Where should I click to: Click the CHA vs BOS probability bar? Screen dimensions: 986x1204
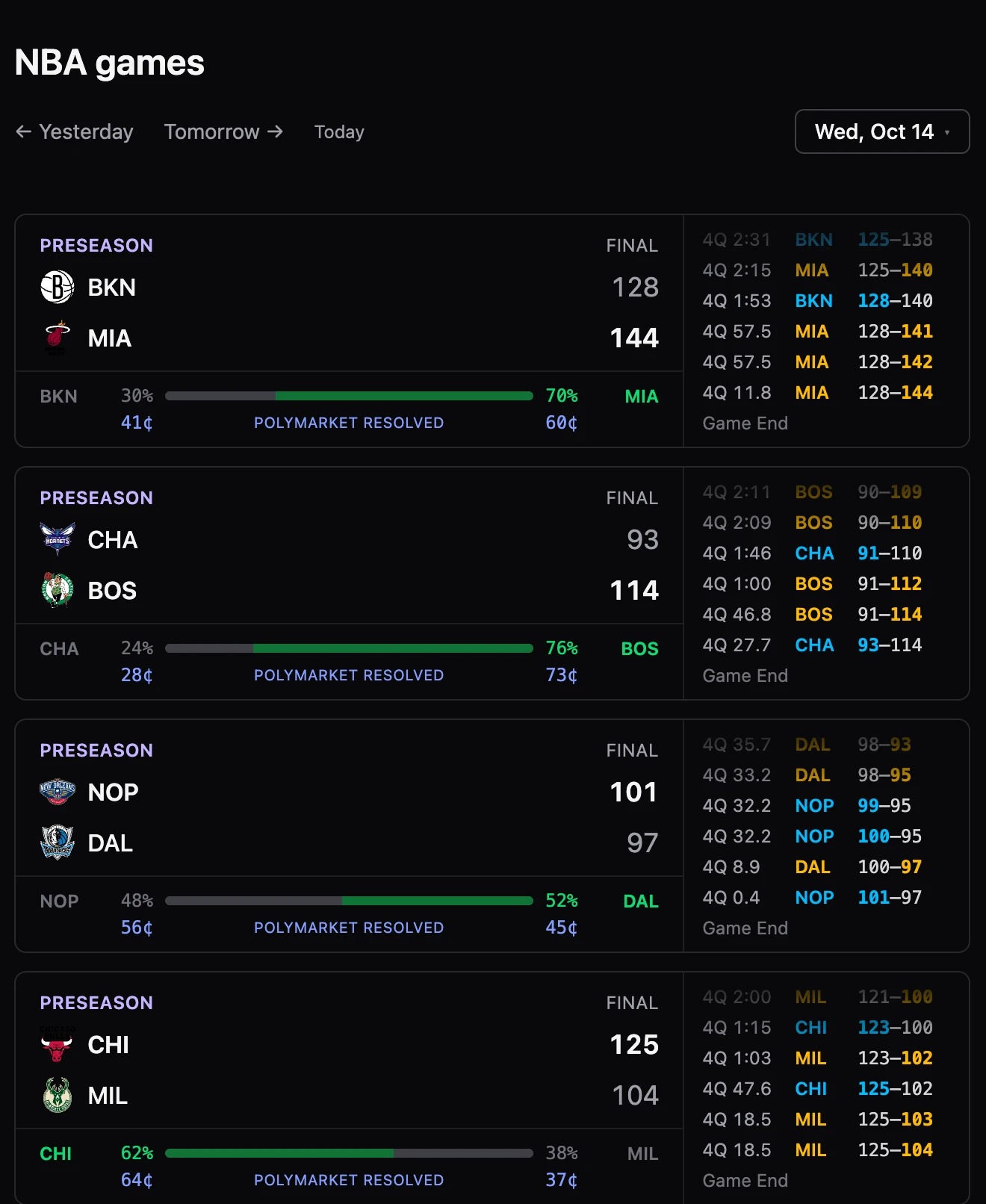[349, 648]
